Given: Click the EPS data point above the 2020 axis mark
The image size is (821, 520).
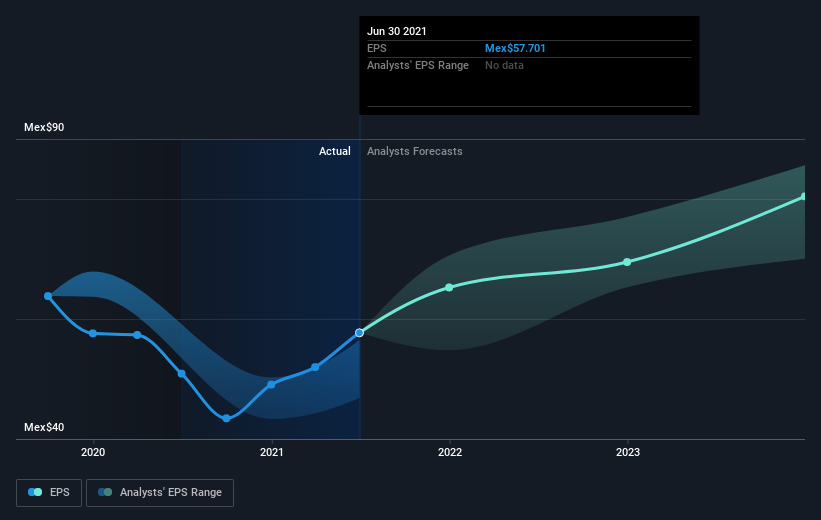Looking at the screenshot, I should (93, 333).
